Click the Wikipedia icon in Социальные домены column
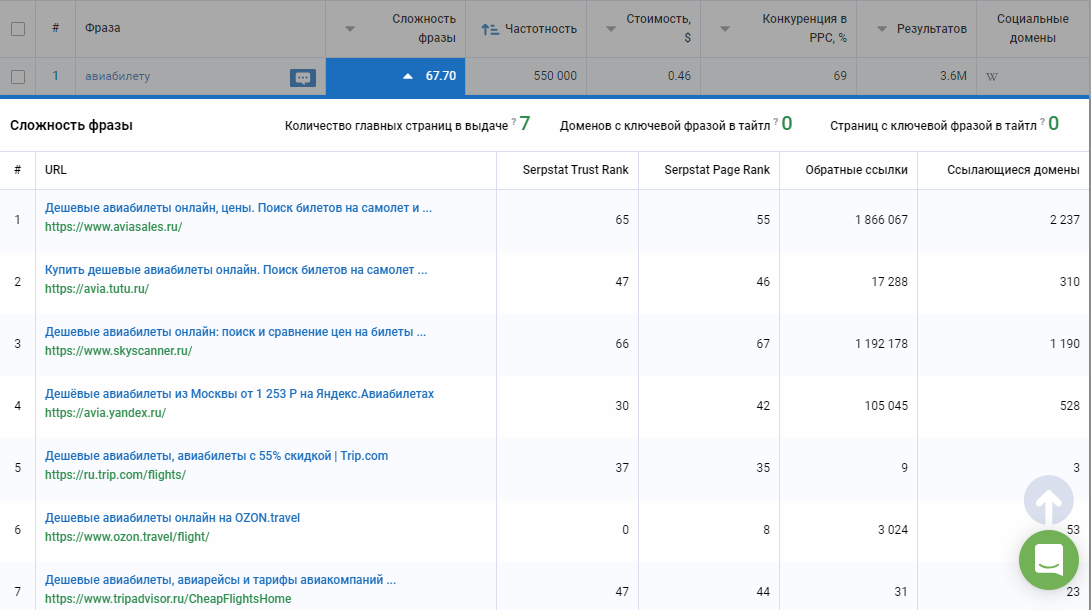Viewport: 1091px width, 610px height. (992, 77)
